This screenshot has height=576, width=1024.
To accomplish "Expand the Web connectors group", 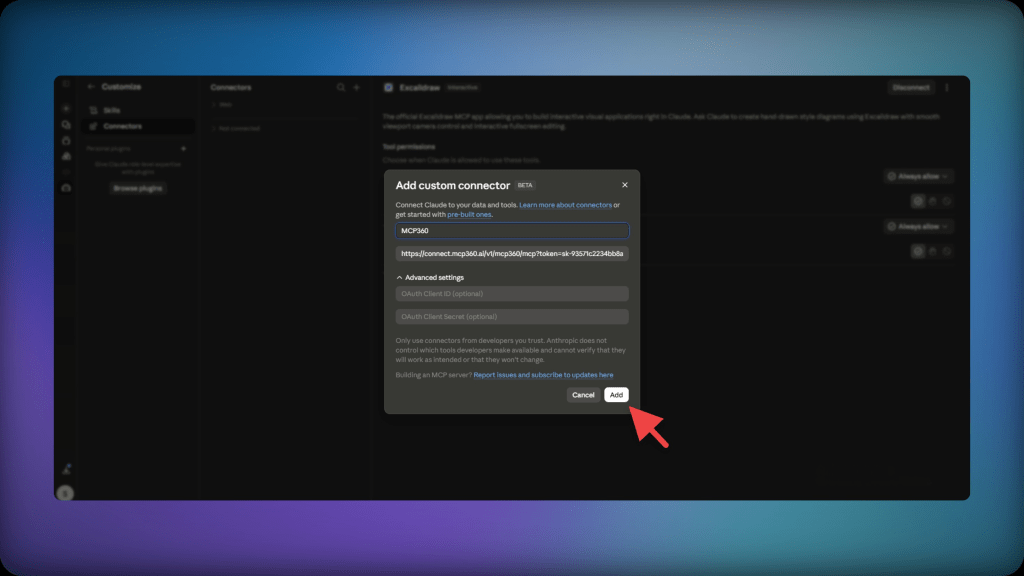I will [x=221, y=104].
